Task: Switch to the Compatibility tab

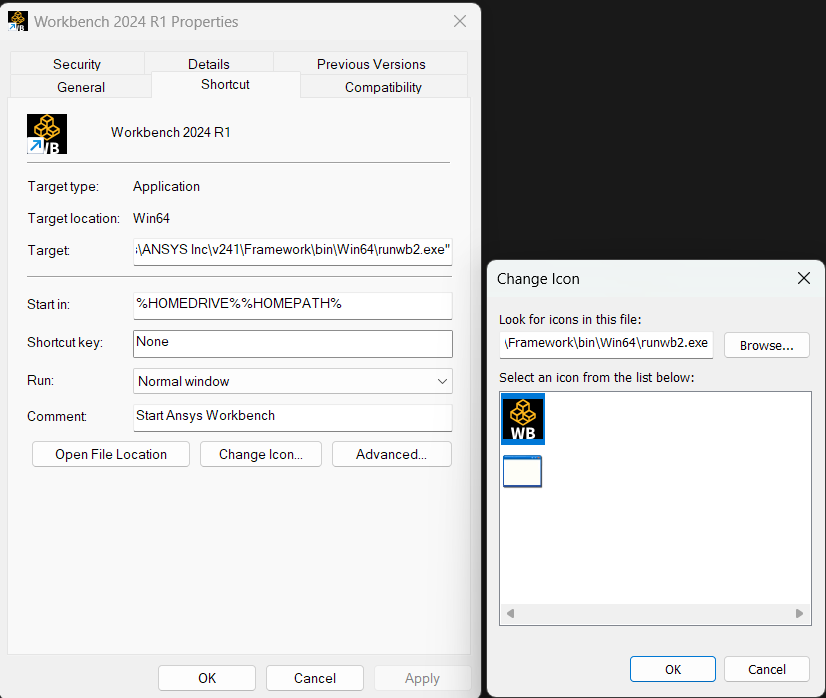Action: pyautogui.click(x=383, y=87)
